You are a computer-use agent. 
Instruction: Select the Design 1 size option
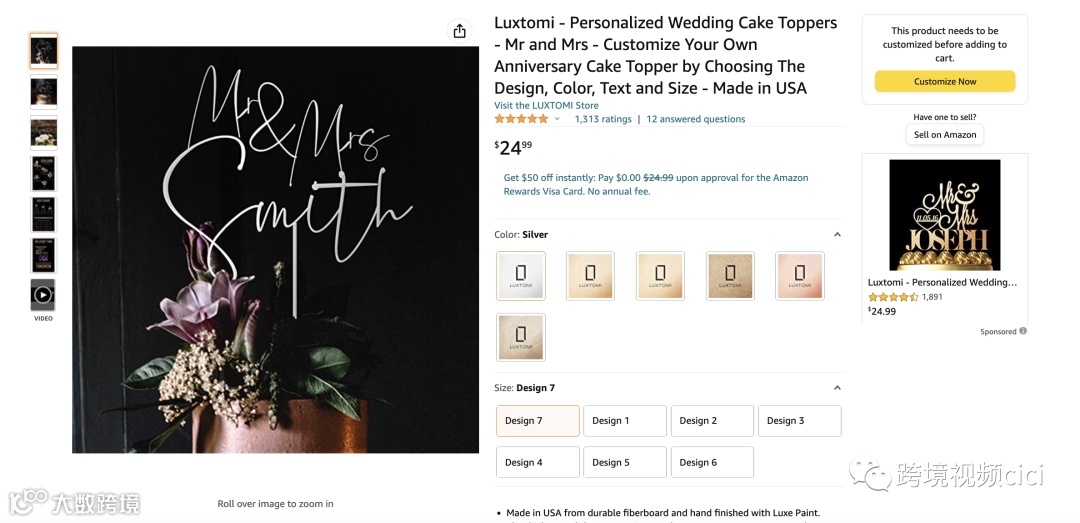(624, 421)
